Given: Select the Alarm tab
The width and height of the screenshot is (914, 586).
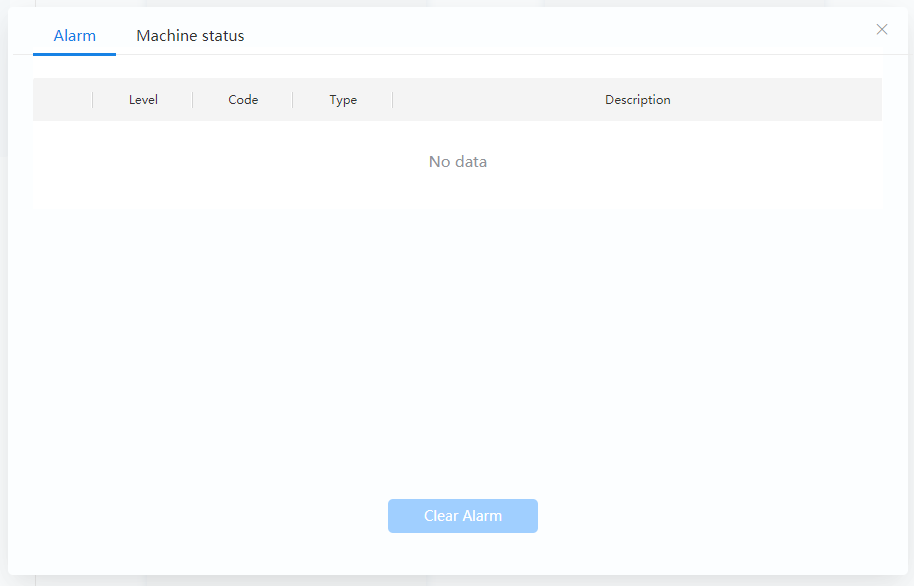Looking at the screenshot, I should [75, 36].
